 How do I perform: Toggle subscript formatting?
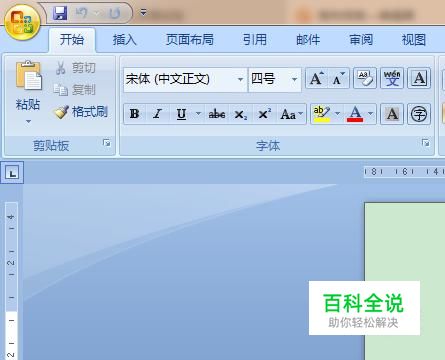[x=240, y=114]
